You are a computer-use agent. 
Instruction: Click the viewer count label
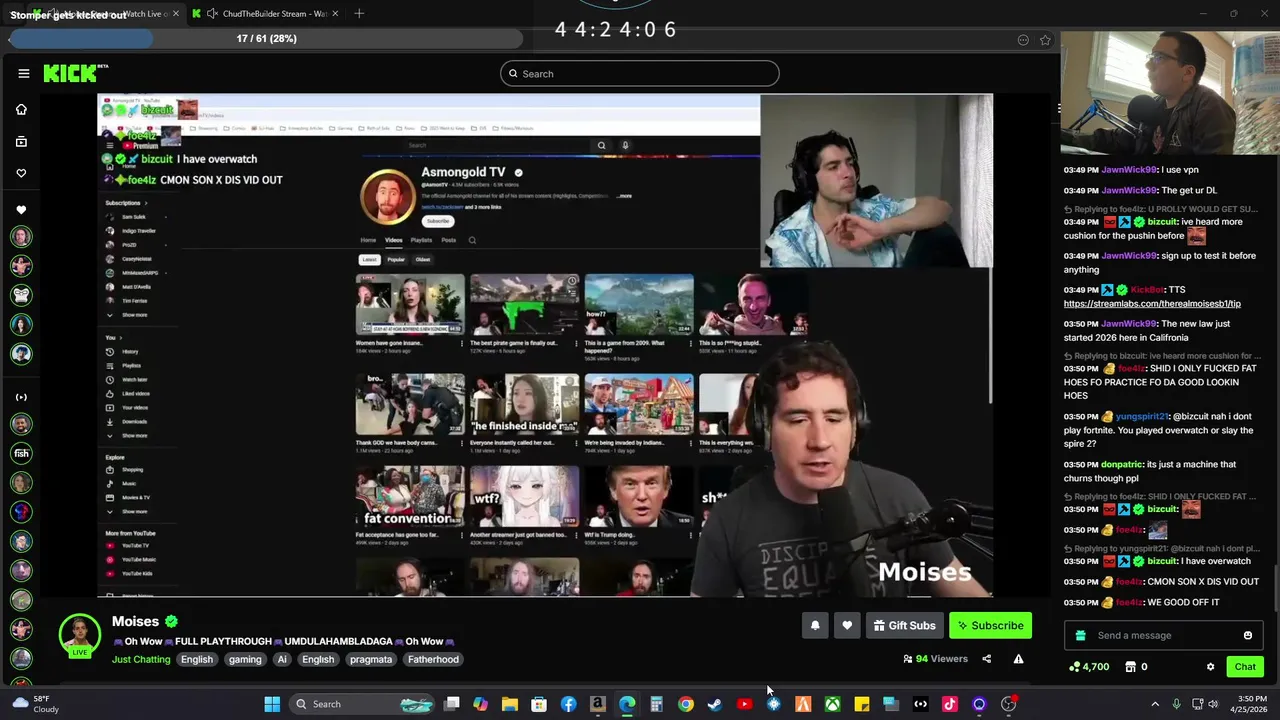pos(936,659)
